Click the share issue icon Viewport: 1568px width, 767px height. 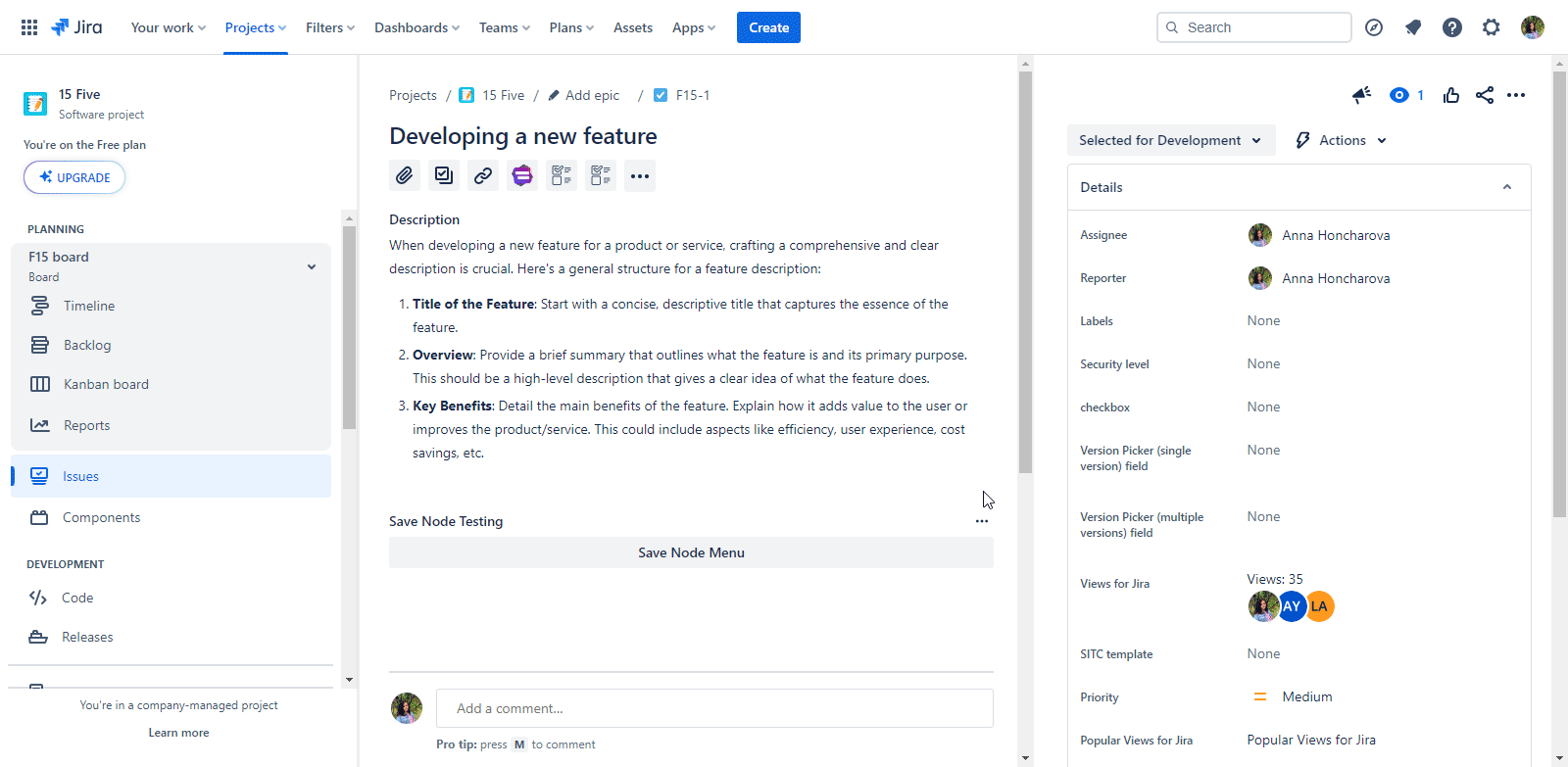[1485, 95]
